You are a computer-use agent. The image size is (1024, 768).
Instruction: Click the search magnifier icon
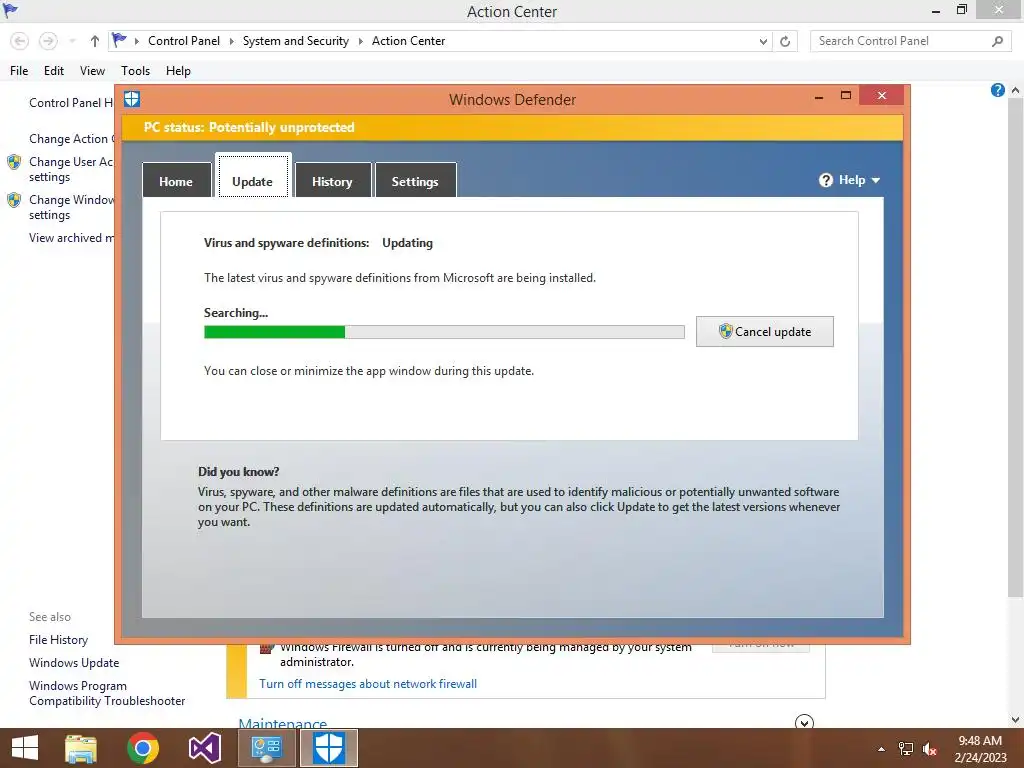click(997, 41)
